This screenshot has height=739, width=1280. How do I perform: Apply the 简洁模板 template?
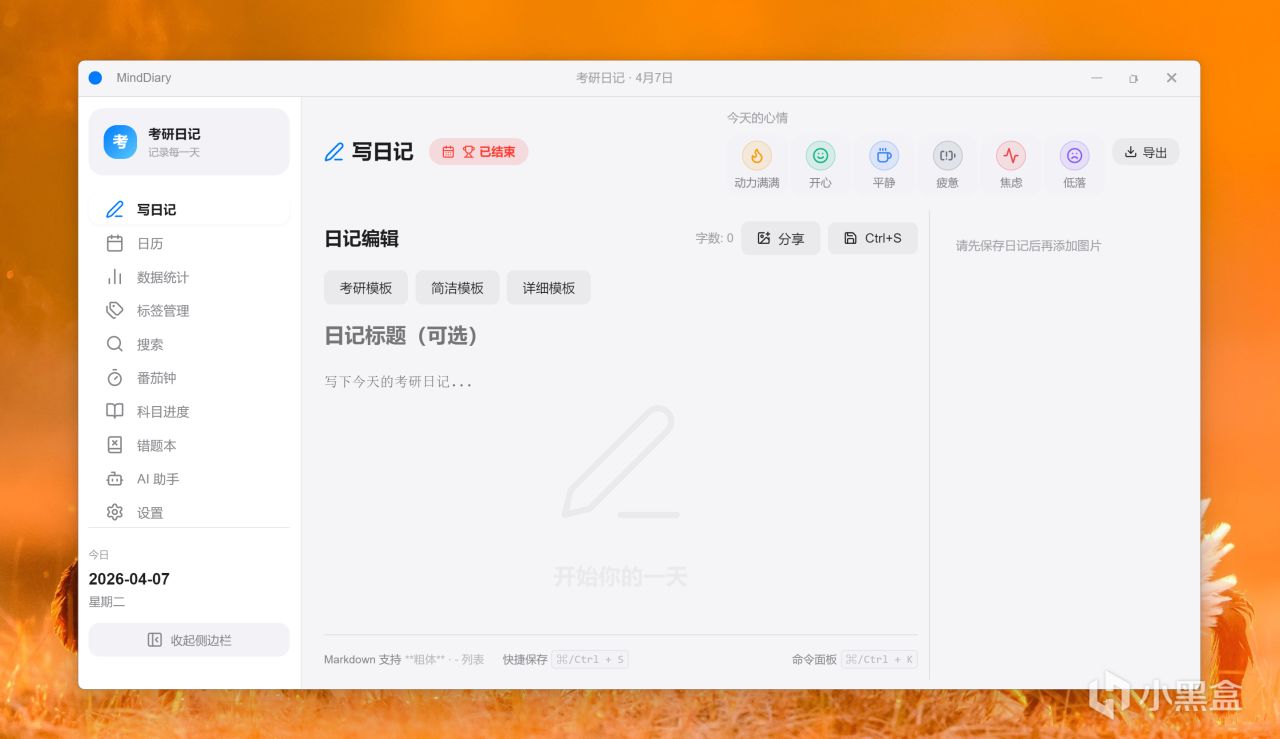[x=457, y=287]
